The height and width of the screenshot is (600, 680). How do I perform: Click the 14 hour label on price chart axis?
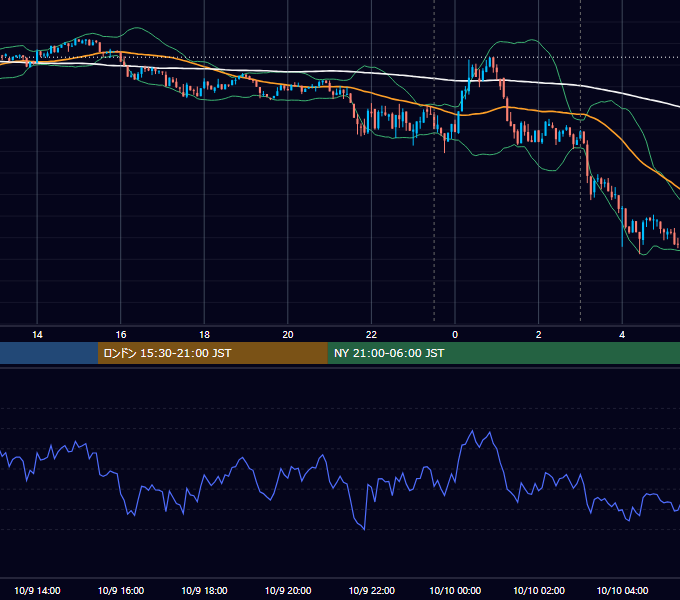37,335
